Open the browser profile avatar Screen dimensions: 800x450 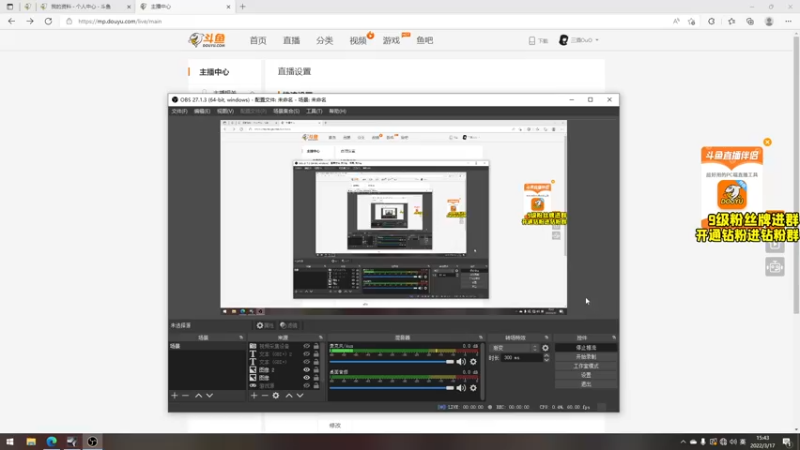[x=769, y=21]
